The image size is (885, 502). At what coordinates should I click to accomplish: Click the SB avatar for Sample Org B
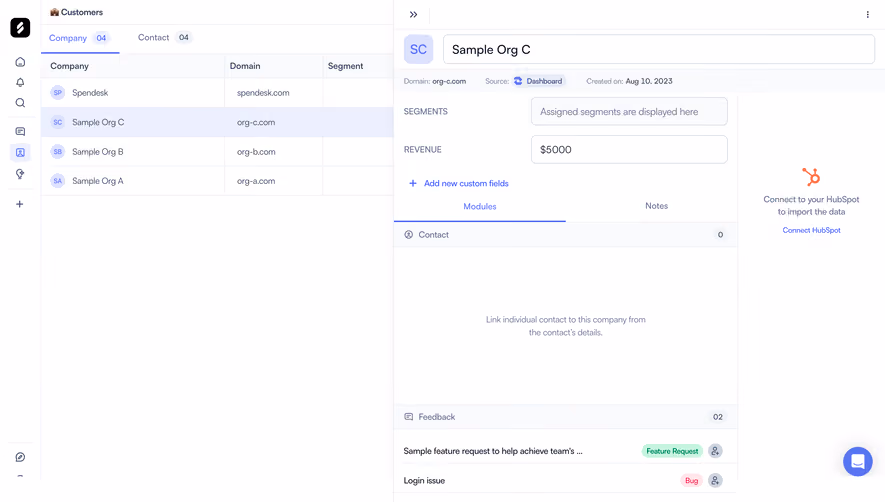point(58,151)
